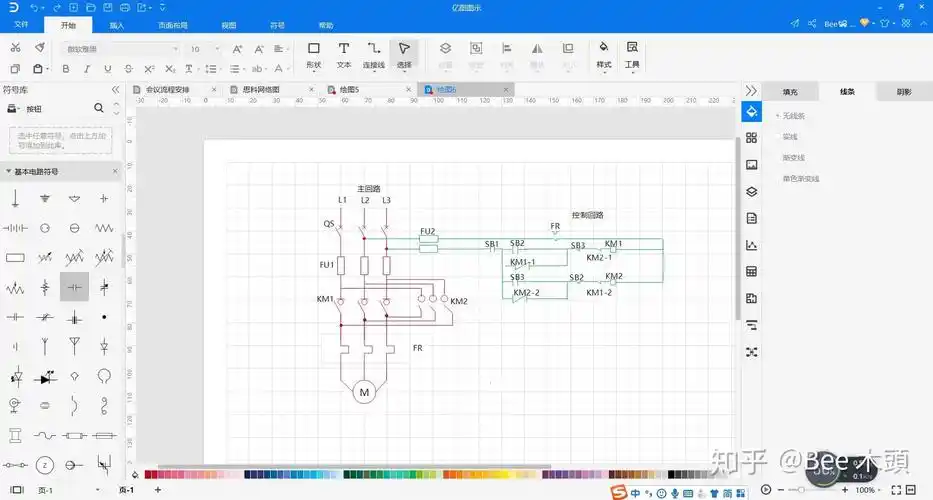Click the search magnifier in symbol library
The width and height of the screenshot is (933, 500).
pos(99,108)
